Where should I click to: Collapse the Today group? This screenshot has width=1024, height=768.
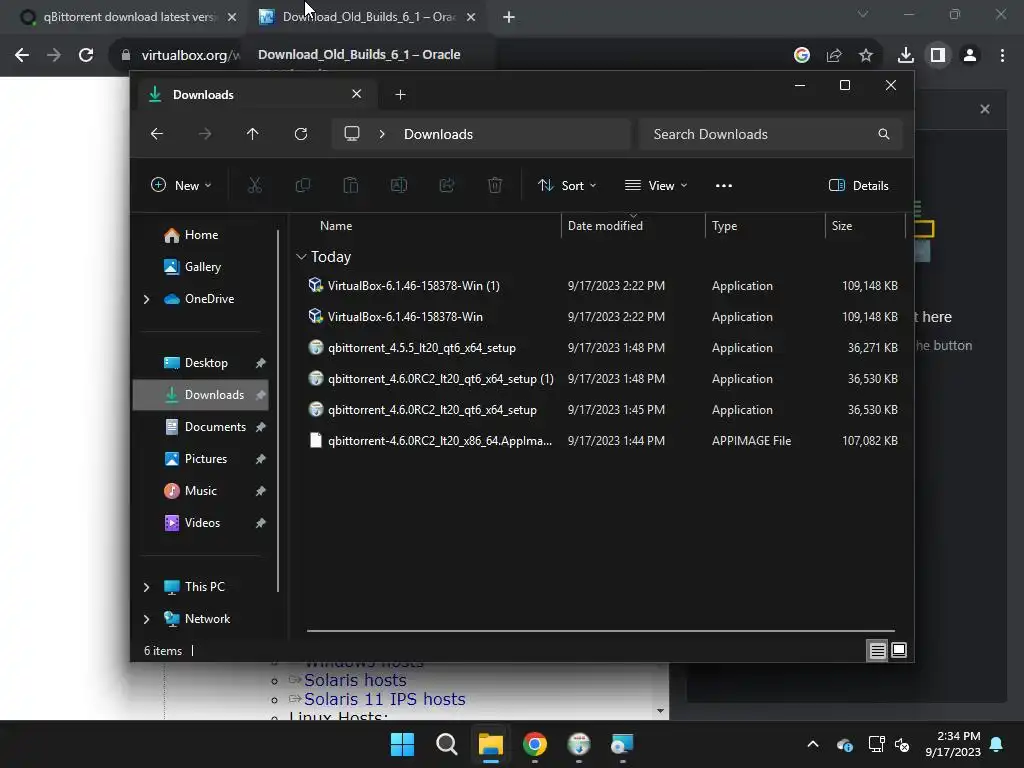tap(301, 257)
